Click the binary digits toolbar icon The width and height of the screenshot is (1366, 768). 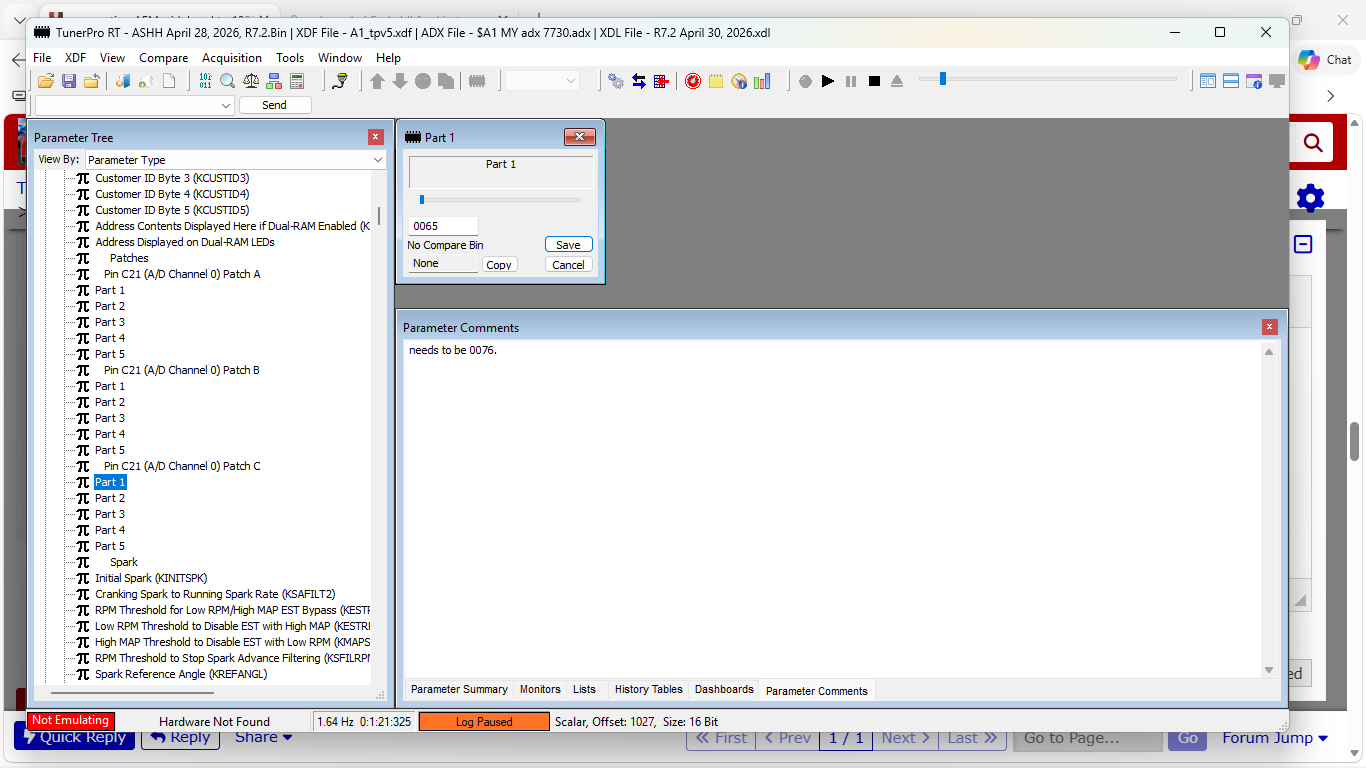(205, 81)
